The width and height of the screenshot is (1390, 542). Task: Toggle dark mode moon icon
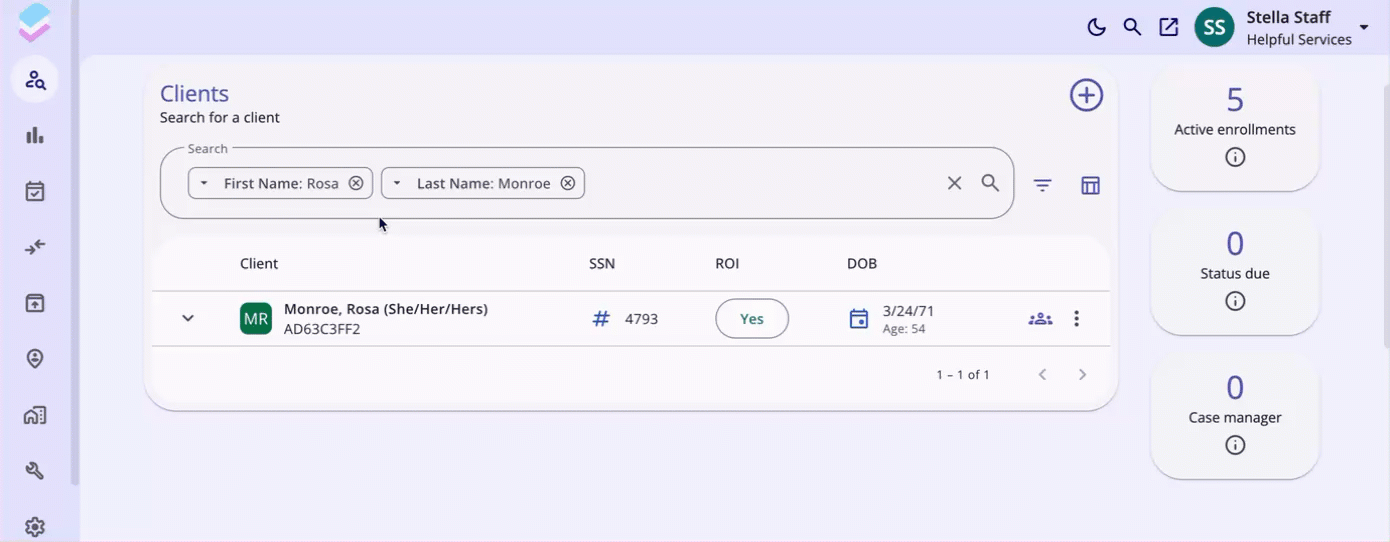pyautogui.click(x=1096, y=27)
